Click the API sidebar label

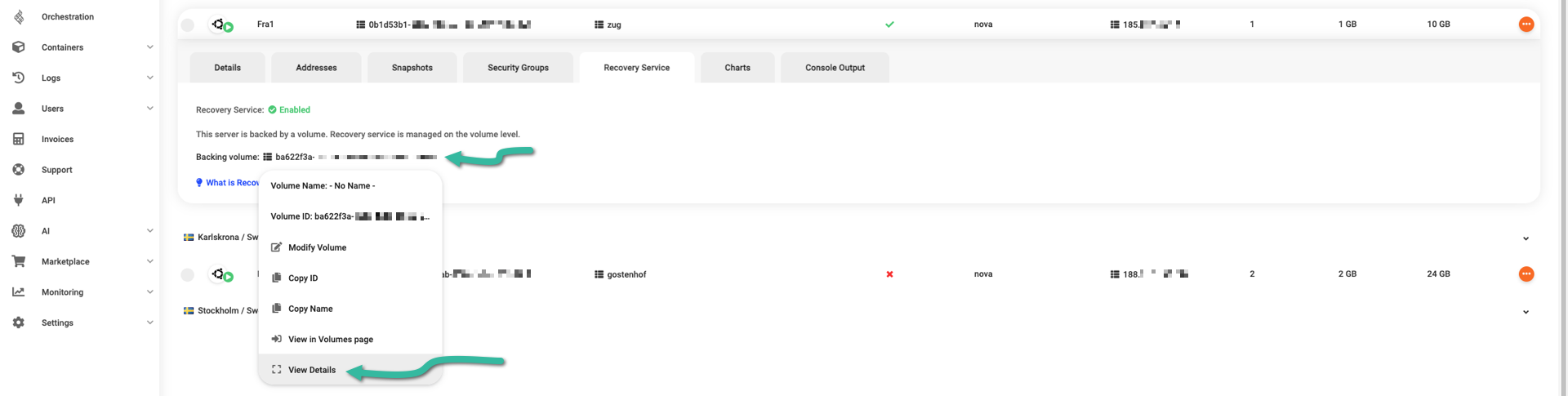coord(48,200)
